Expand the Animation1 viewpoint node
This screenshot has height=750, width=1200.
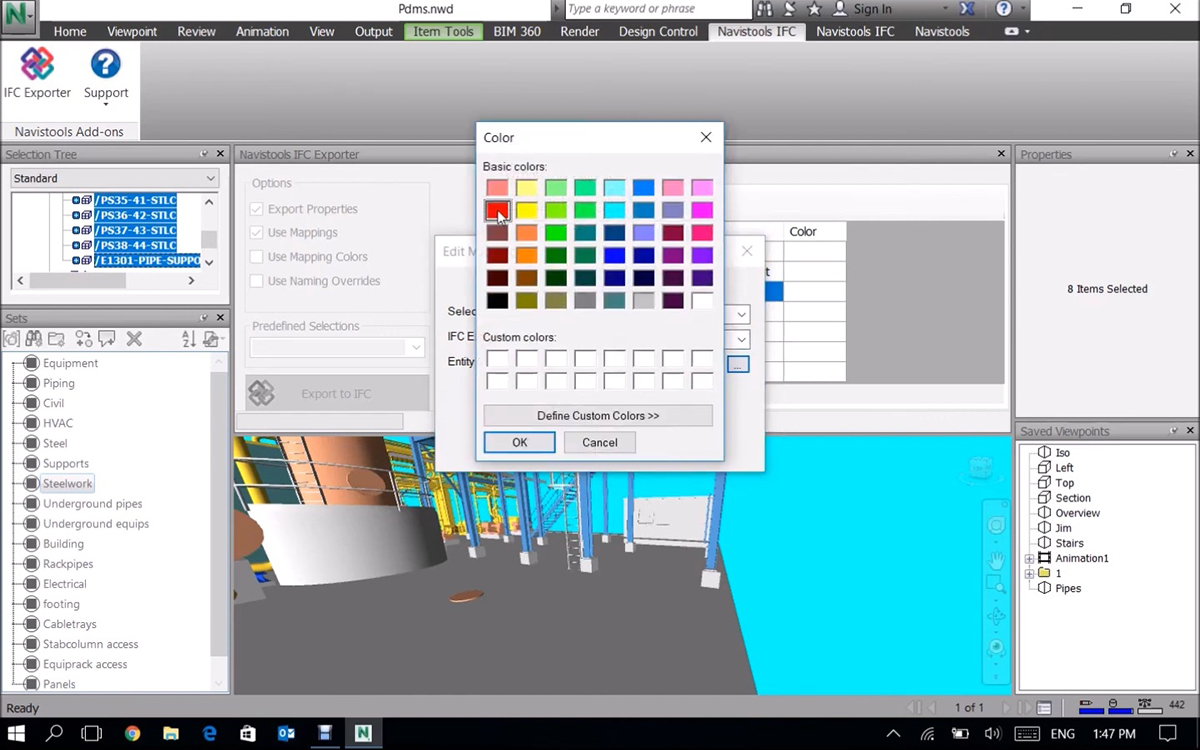point(1029,558)
